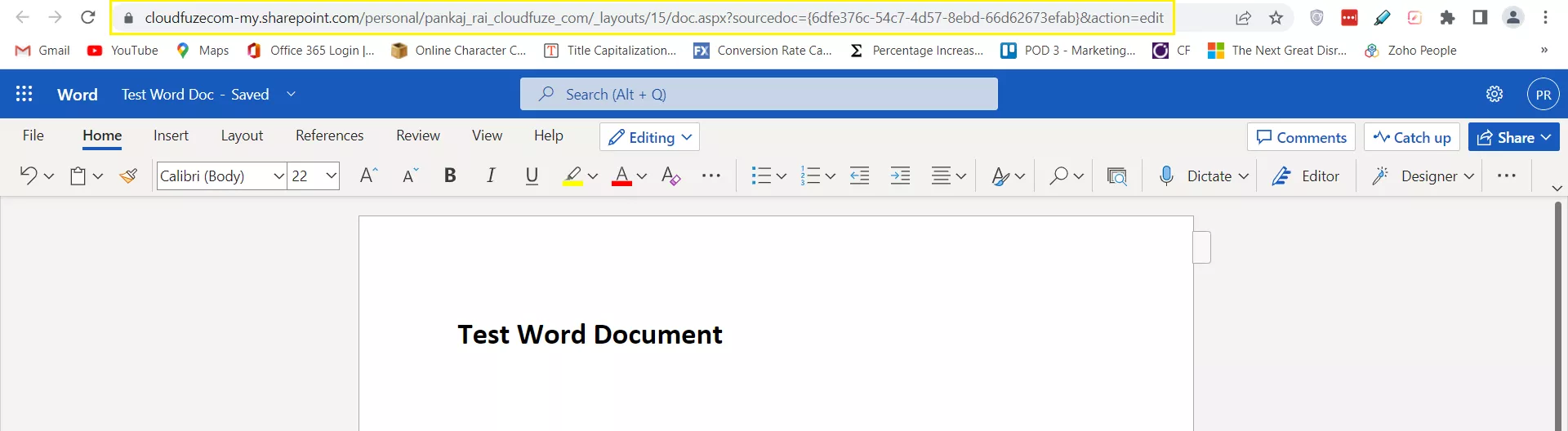This screenshot has width=1568, height=431.
Task: Apply numbered list
Action: point(810,176)
